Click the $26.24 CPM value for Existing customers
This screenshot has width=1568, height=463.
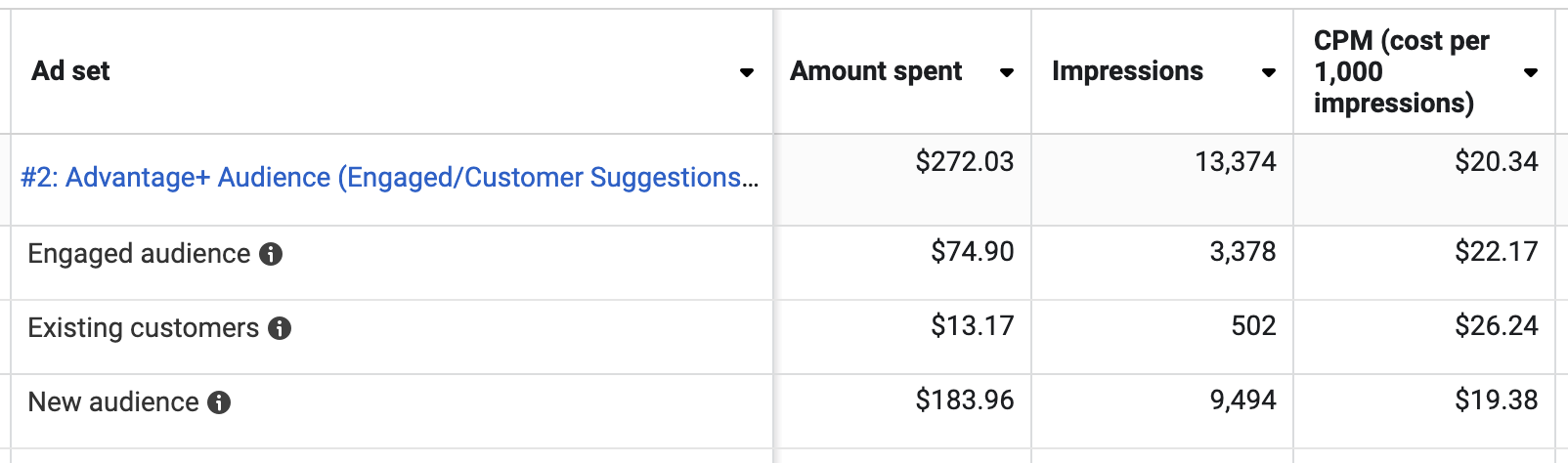(1496, 325)
